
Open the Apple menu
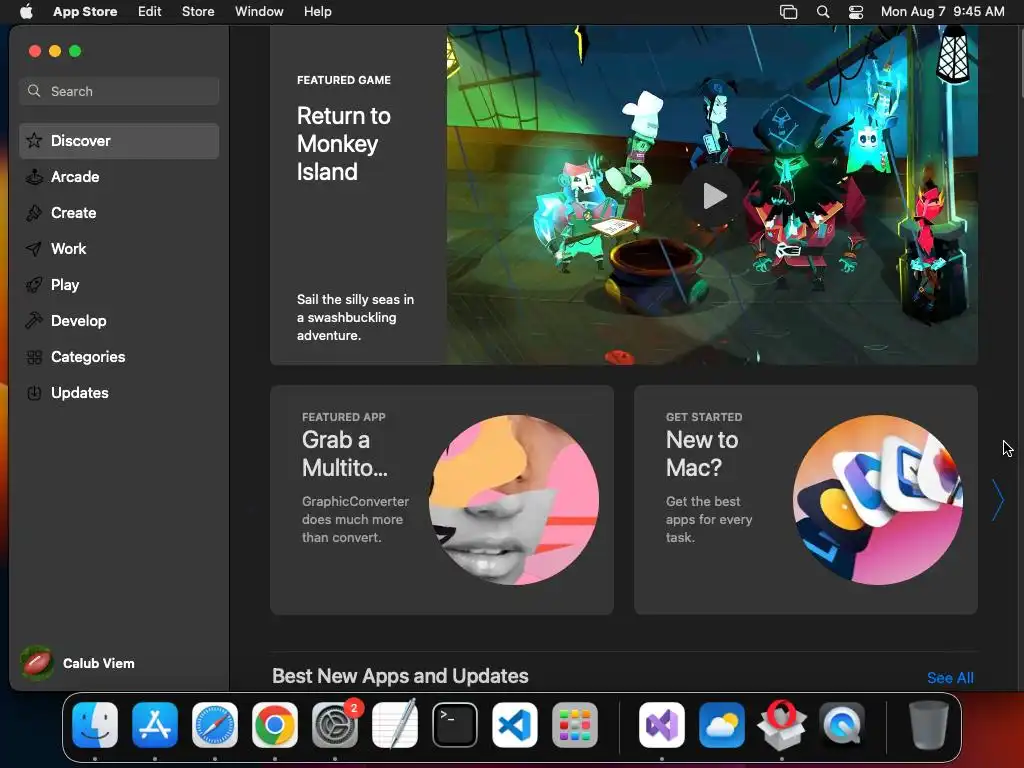click(x=26, y=12)
